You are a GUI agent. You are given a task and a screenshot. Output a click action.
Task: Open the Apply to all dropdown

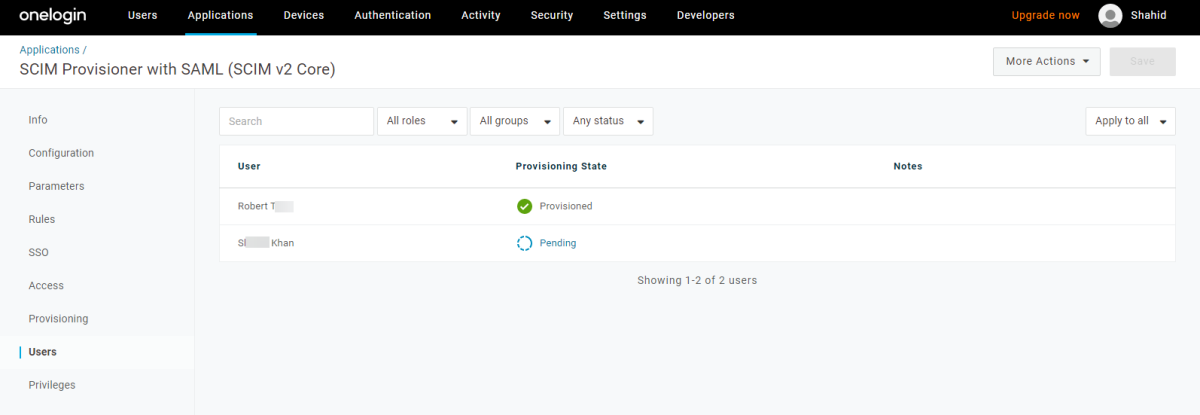1130,121
